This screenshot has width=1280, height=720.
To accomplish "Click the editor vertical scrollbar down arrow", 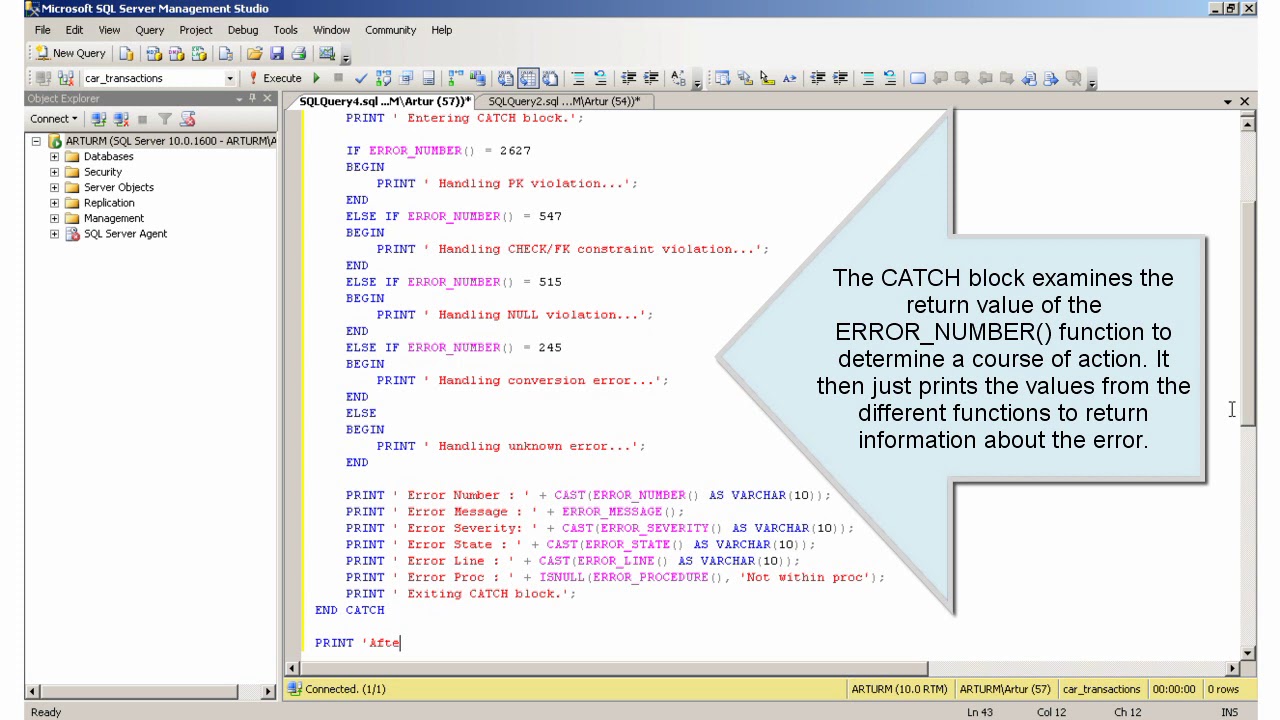I will tap(1247, 652).
